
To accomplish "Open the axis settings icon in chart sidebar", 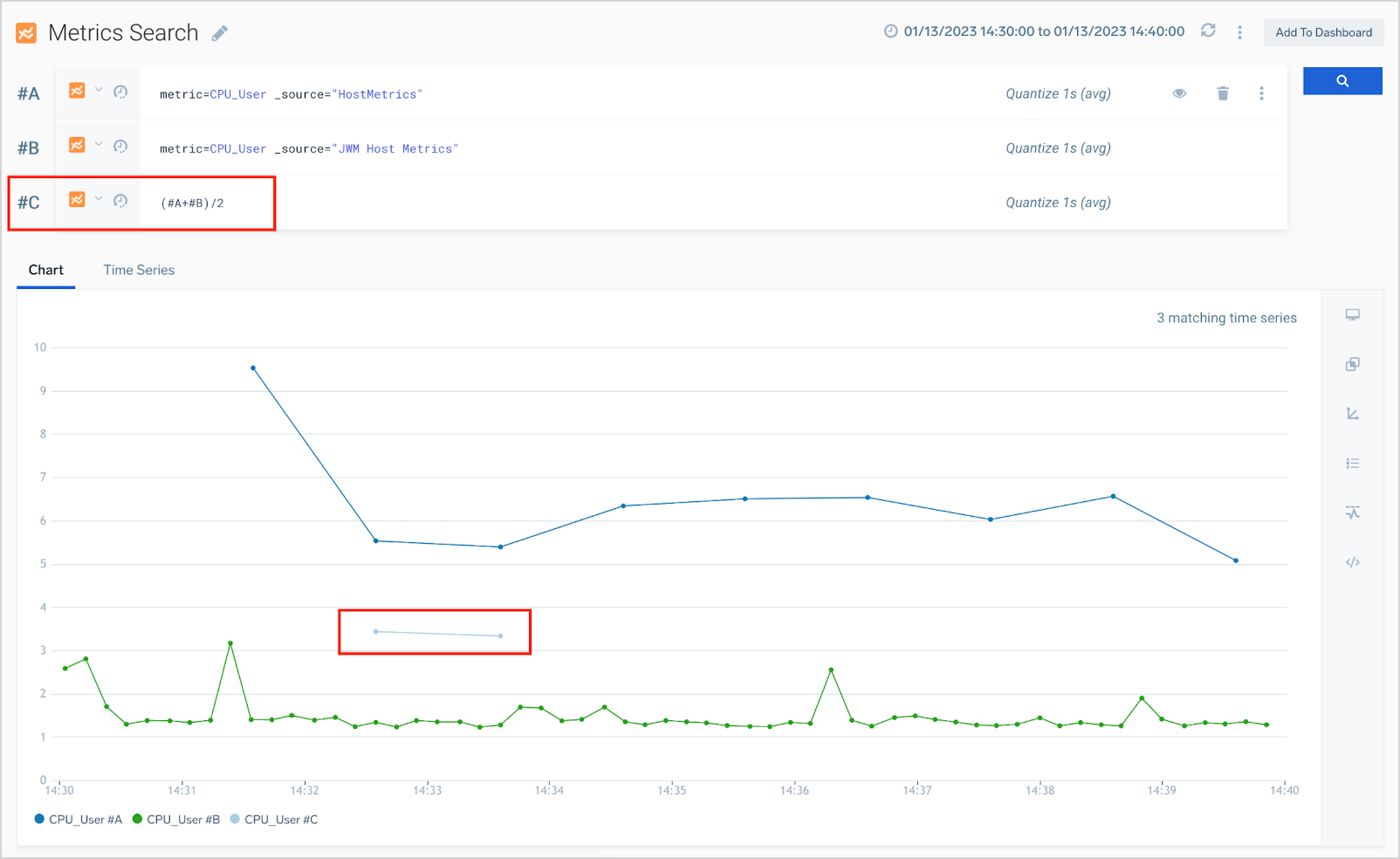I will (1353, 414).
